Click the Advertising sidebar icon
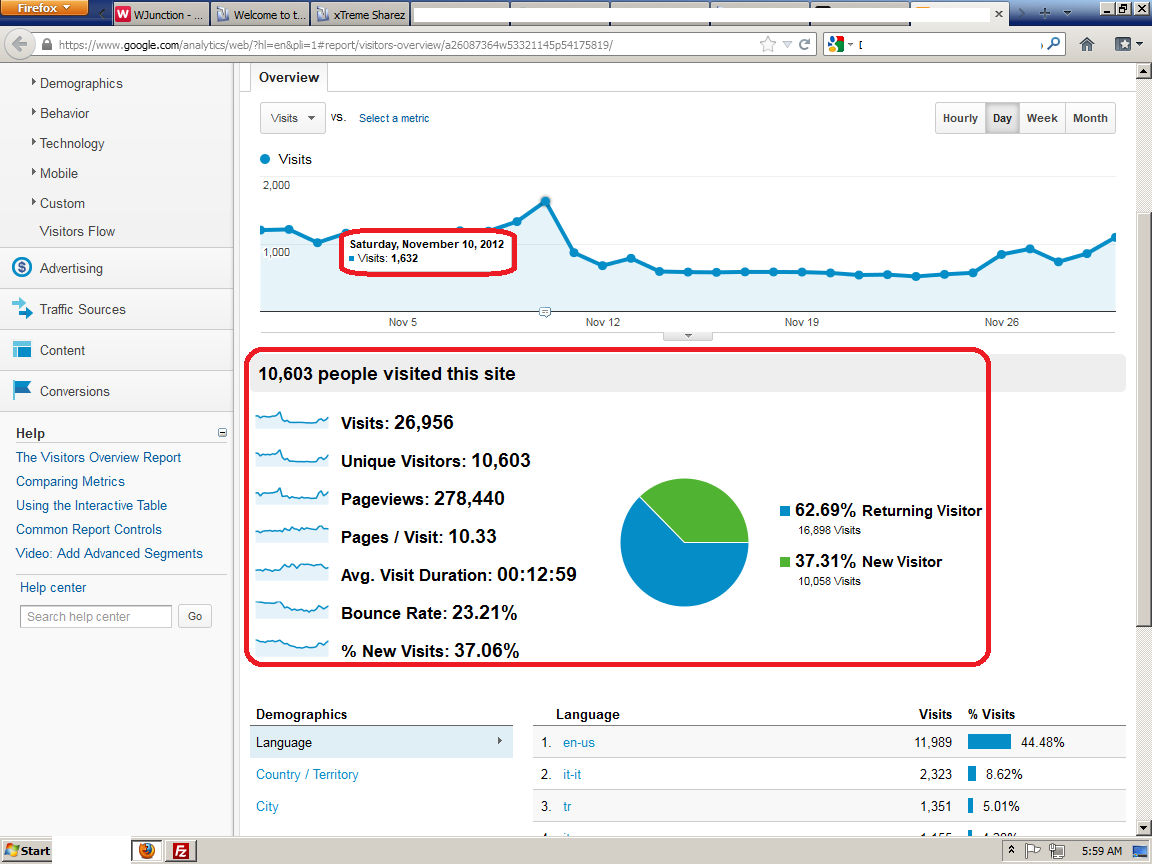Viewport: 1152px width, 864px height. point(22,268)
